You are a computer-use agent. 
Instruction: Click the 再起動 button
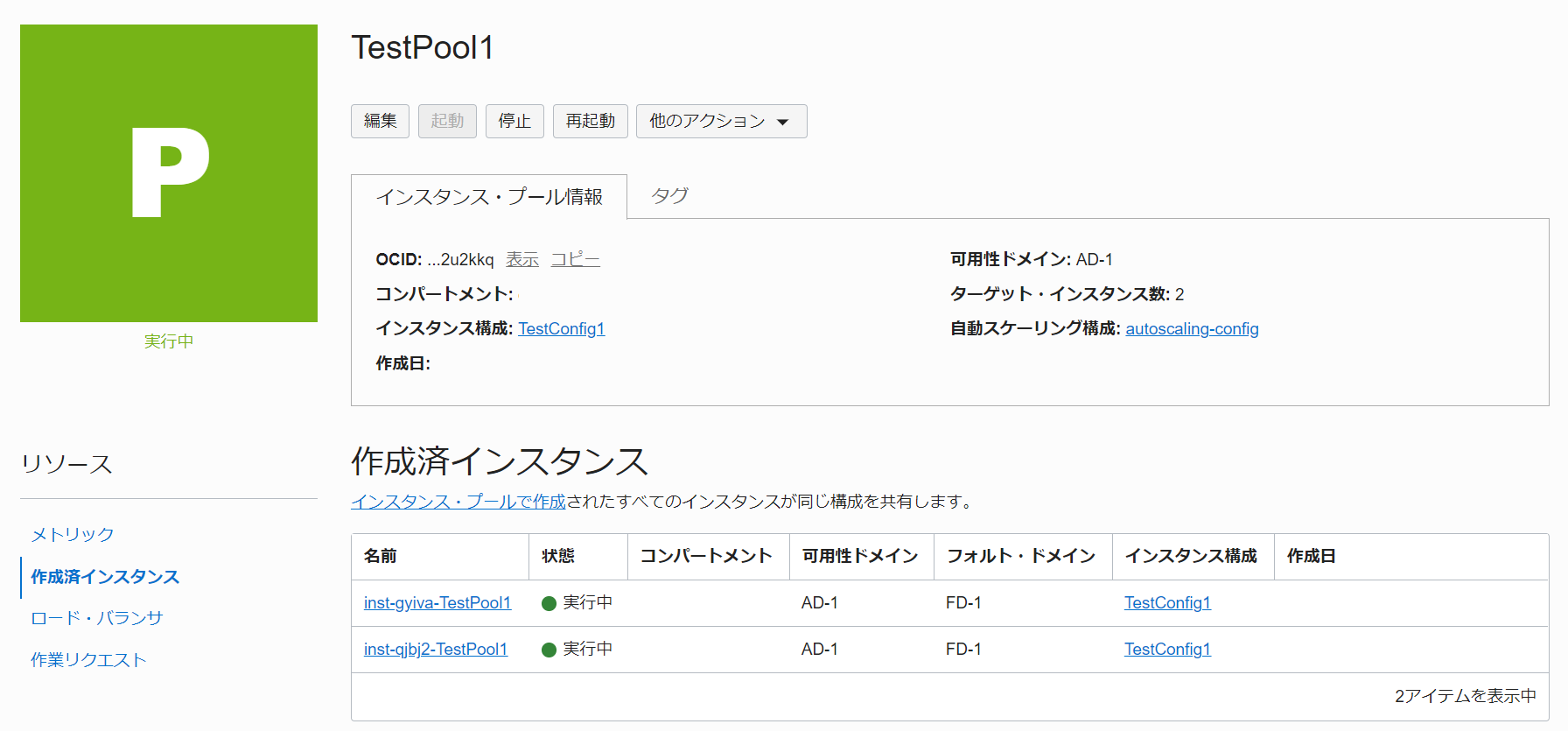(590, 122)
